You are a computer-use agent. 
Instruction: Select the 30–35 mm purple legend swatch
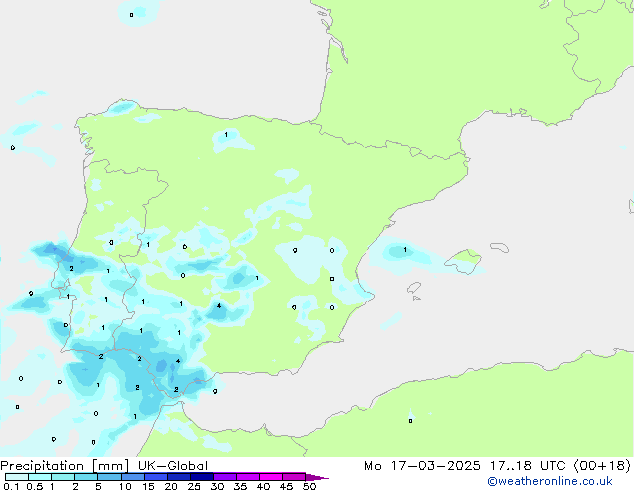tap(224, 477)
